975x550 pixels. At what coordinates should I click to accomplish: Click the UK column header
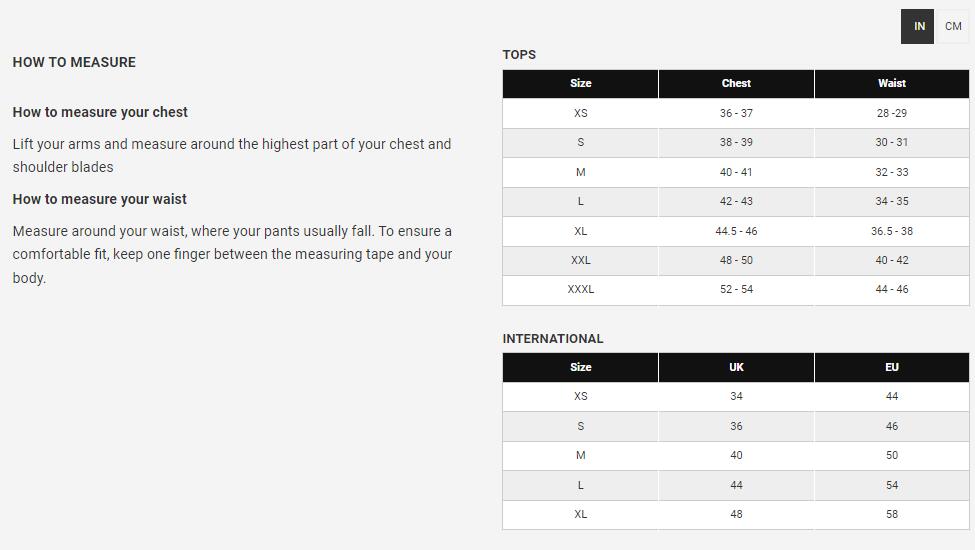tap(736, 368)
